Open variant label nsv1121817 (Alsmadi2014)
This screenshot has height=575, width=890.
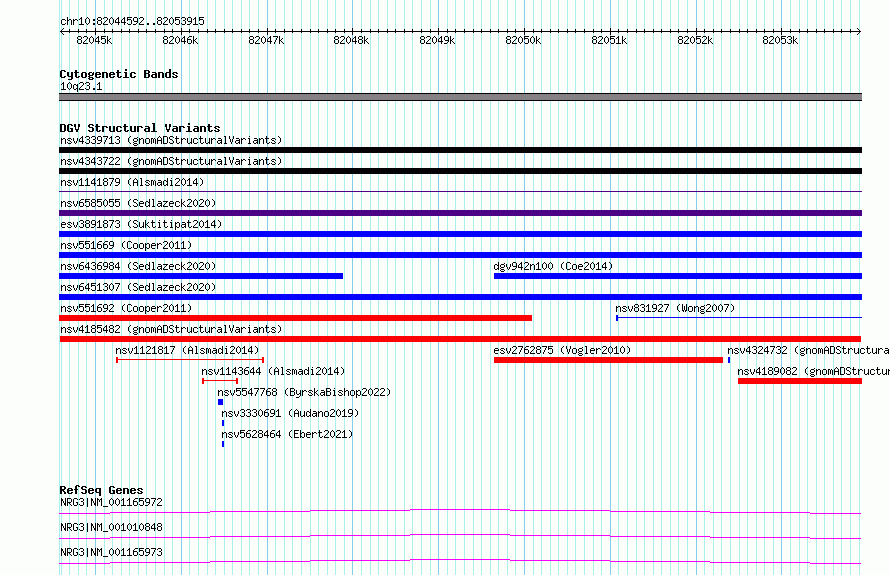(187, 350)
